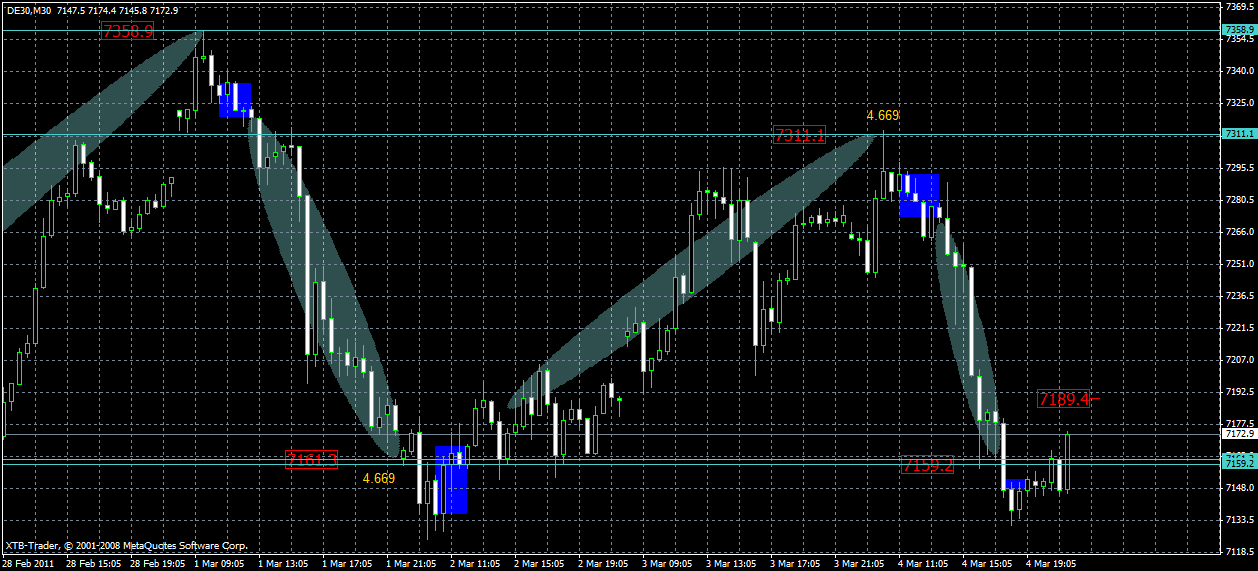Click the 7358.9 price tag on the price axis
Image resolution: width=1258 pixels, height=571 pixels.
point(1238,31)
